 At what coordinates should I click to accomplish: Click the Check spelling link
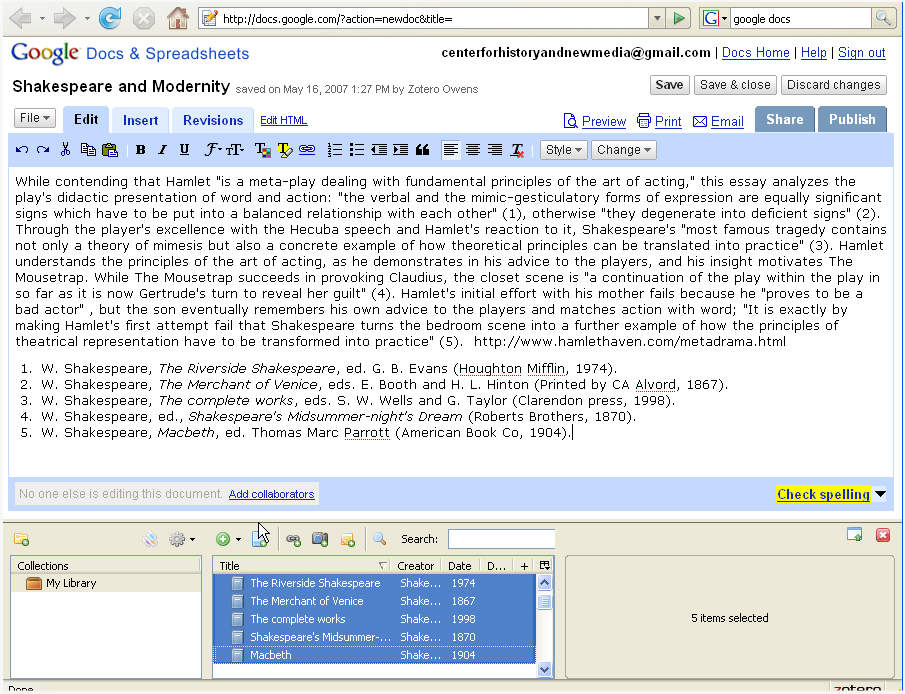(823, 494)
